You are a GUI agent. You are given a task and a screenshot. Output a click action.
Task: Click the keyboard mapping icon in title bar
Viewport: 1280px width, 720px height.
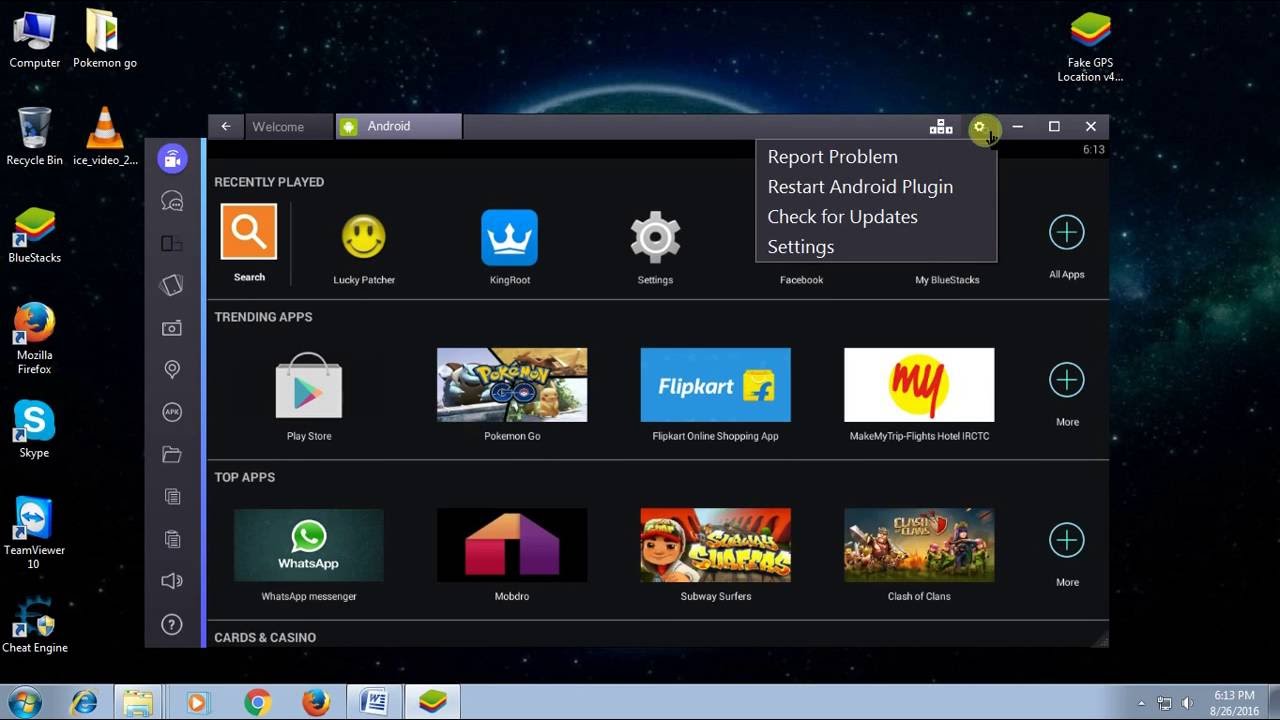tap(941, 127)
